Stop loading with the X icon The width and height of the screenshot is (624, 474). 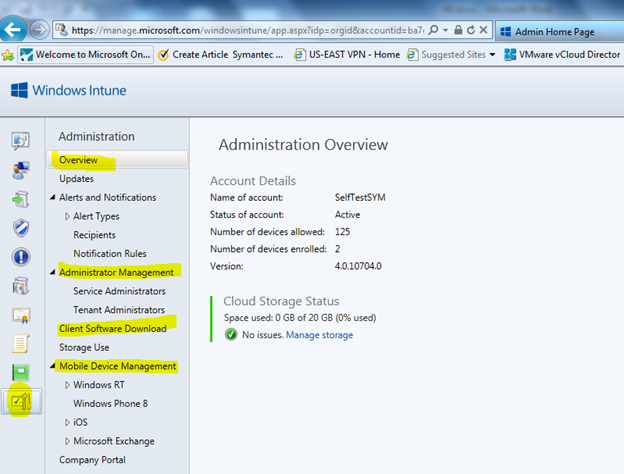[x=484, y=30]
